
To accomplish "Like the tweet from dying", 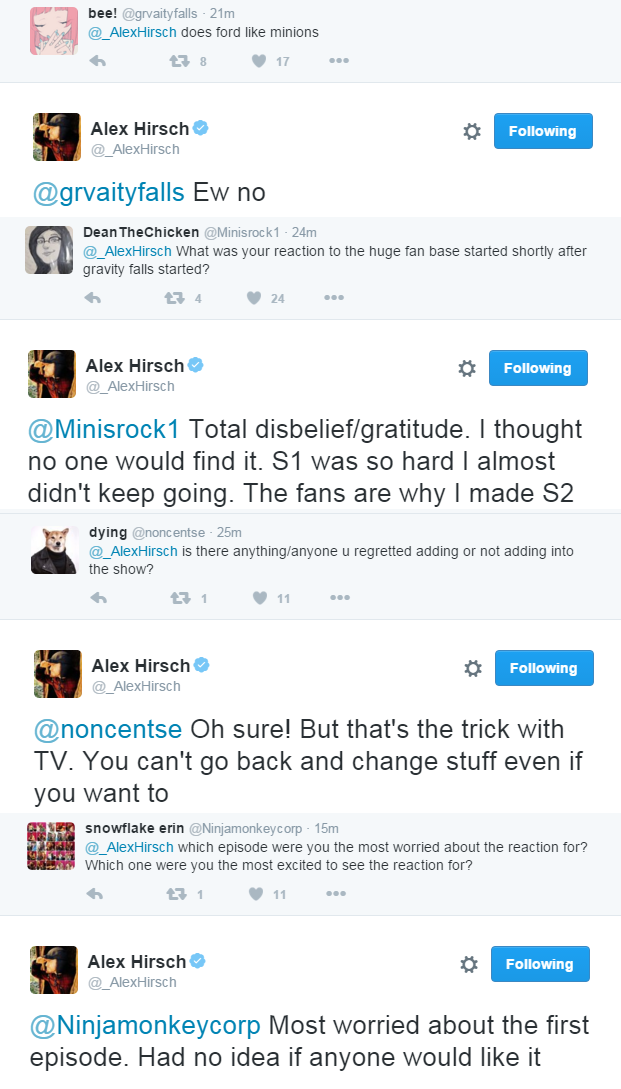I will (260, 598).
